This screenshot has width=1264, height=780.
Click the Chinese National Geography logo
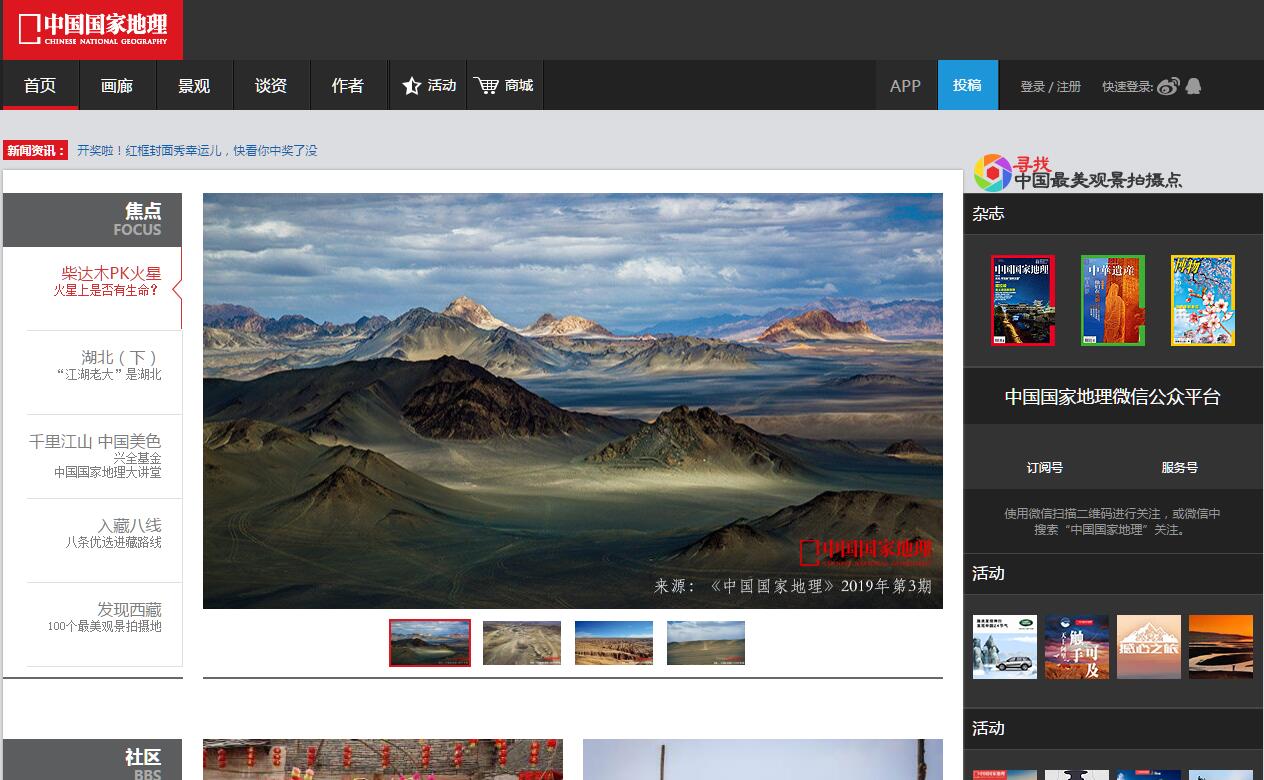tap(93, 29)
